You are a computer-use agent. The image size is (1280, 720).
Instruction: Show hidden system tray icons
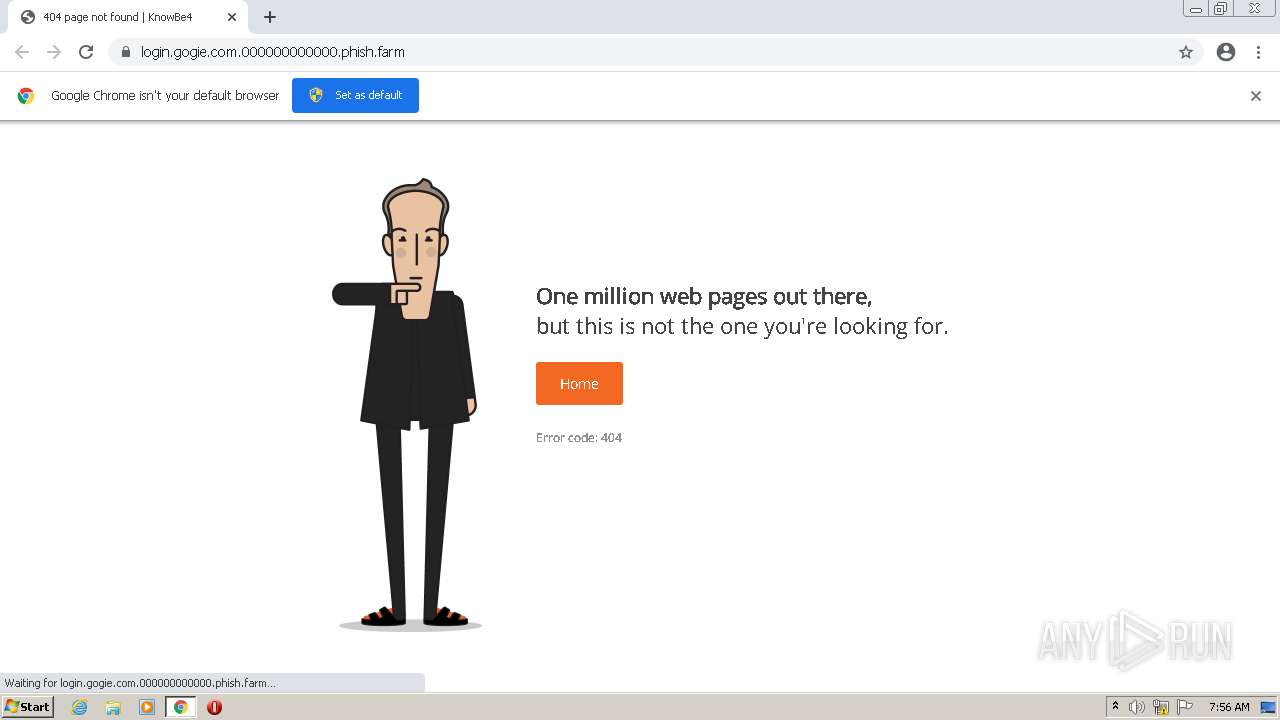click(x=1115, y=707)
